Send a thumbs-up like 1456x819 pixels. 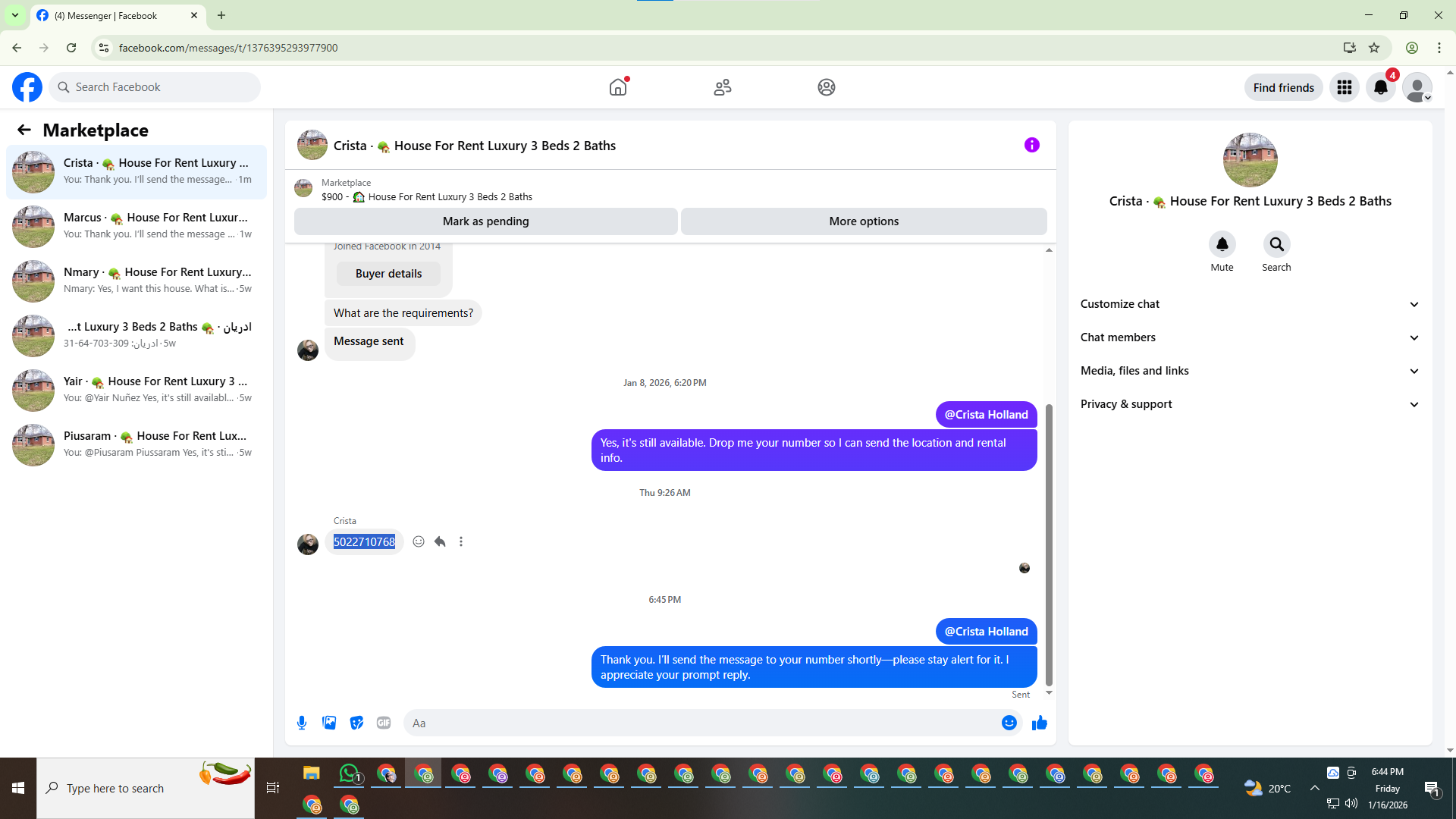[1039, 723]
